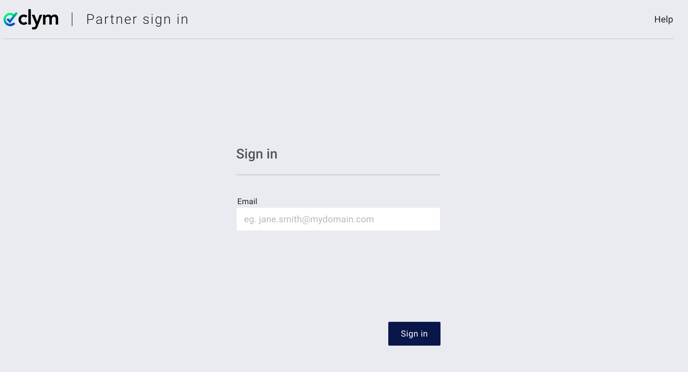Get assistance through the Help text link
Image resolution: width=688 pixels, height=372 pixels.
(663, 19)
